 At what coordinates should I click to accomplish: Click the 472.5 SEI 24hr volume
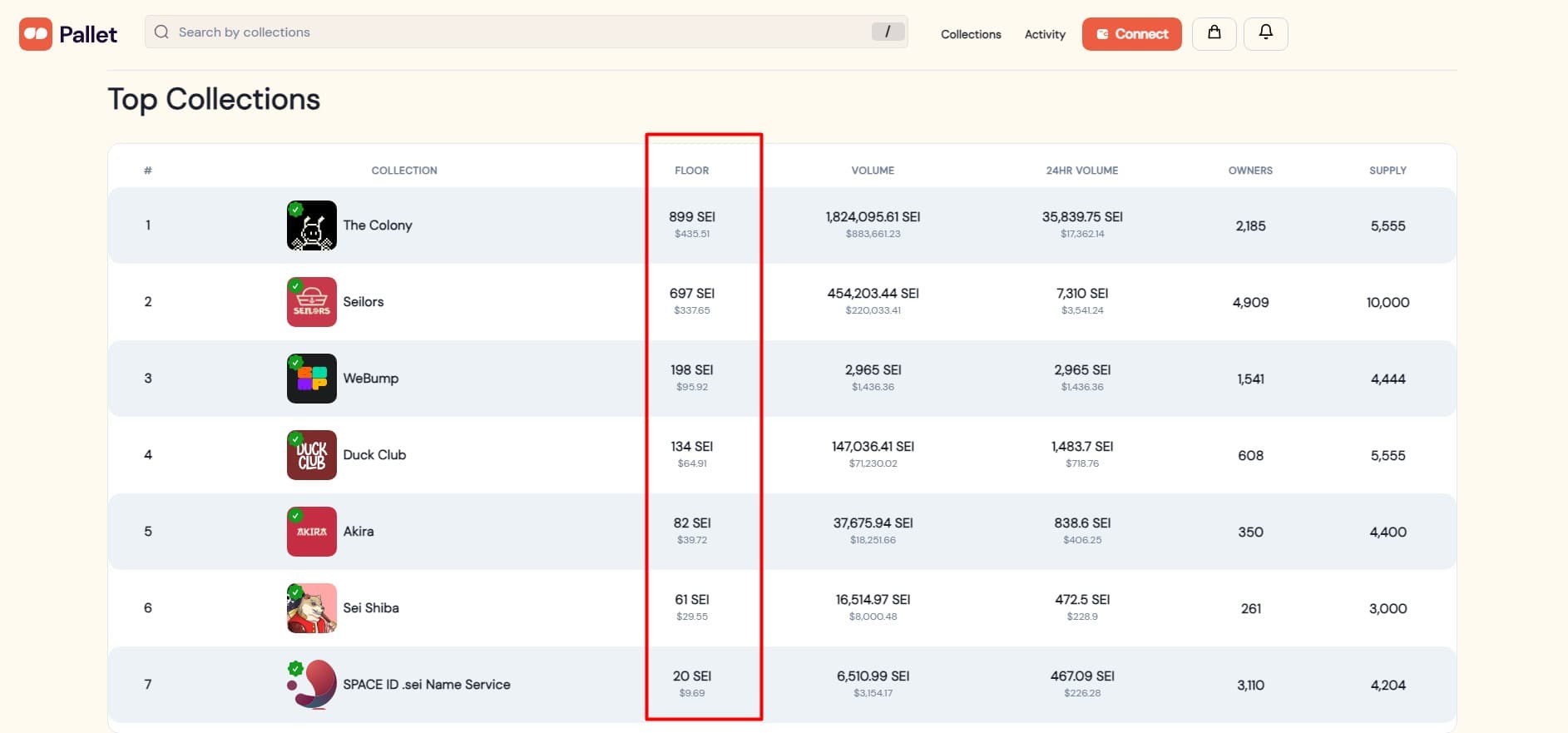1082,600
